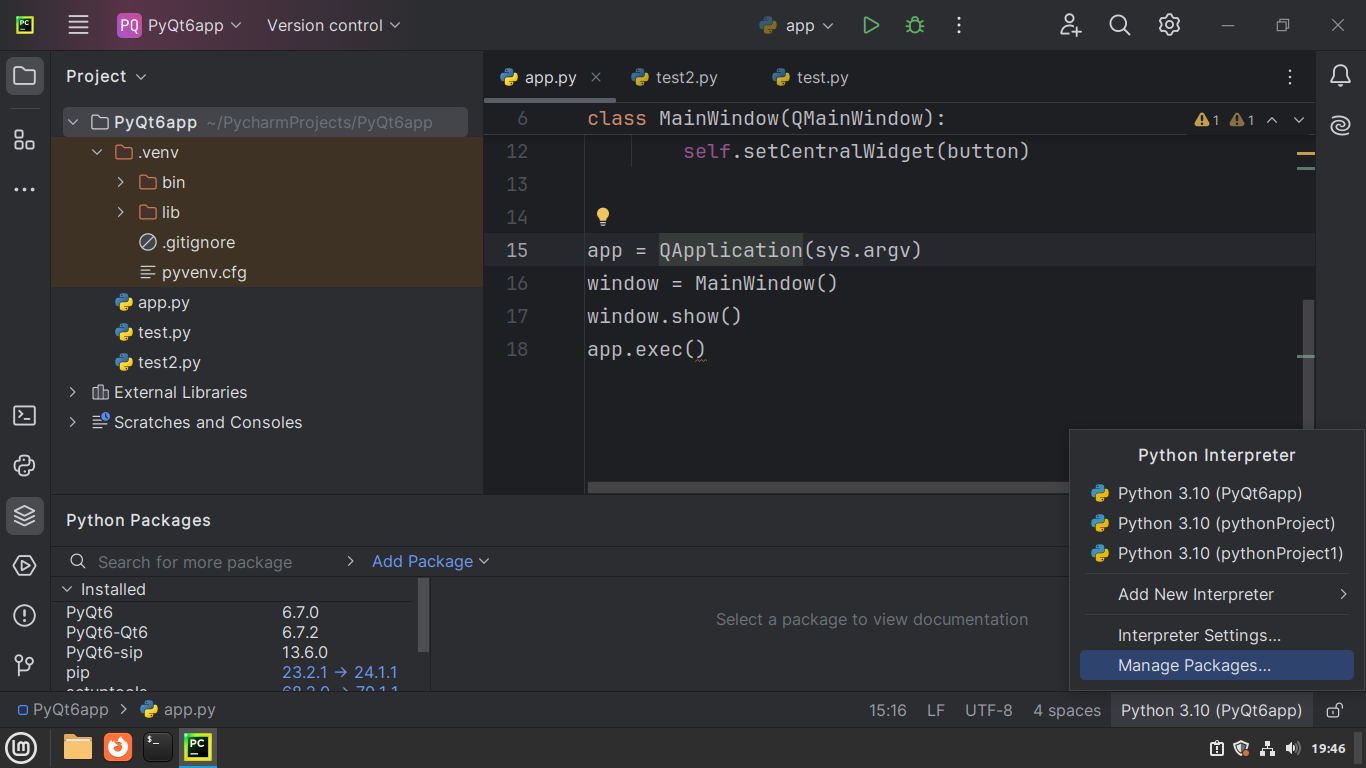Switch to the test2.py tab
The image size is (1366, 768).
coord(675,77)
